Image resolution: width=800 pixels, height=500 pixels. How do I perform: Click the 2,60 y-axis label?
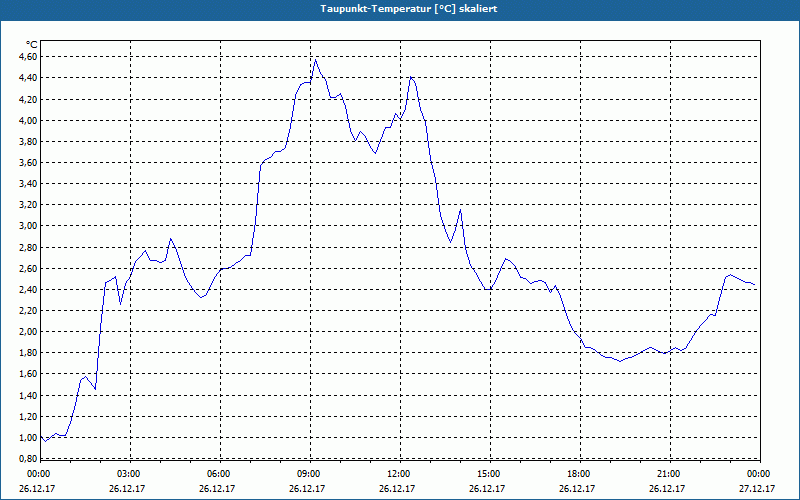[28, 268]
